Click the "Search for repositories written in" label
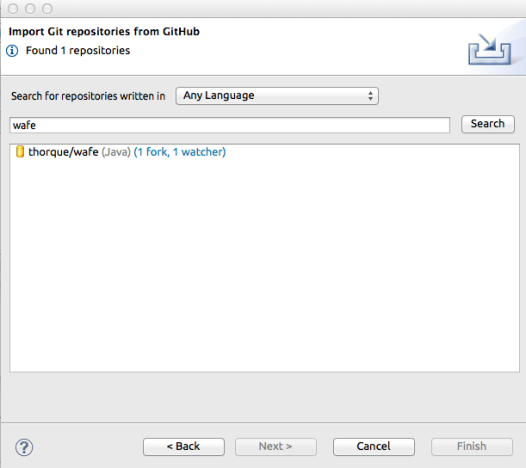This screenshot has width=526, height=468. (x=88, y=96)
